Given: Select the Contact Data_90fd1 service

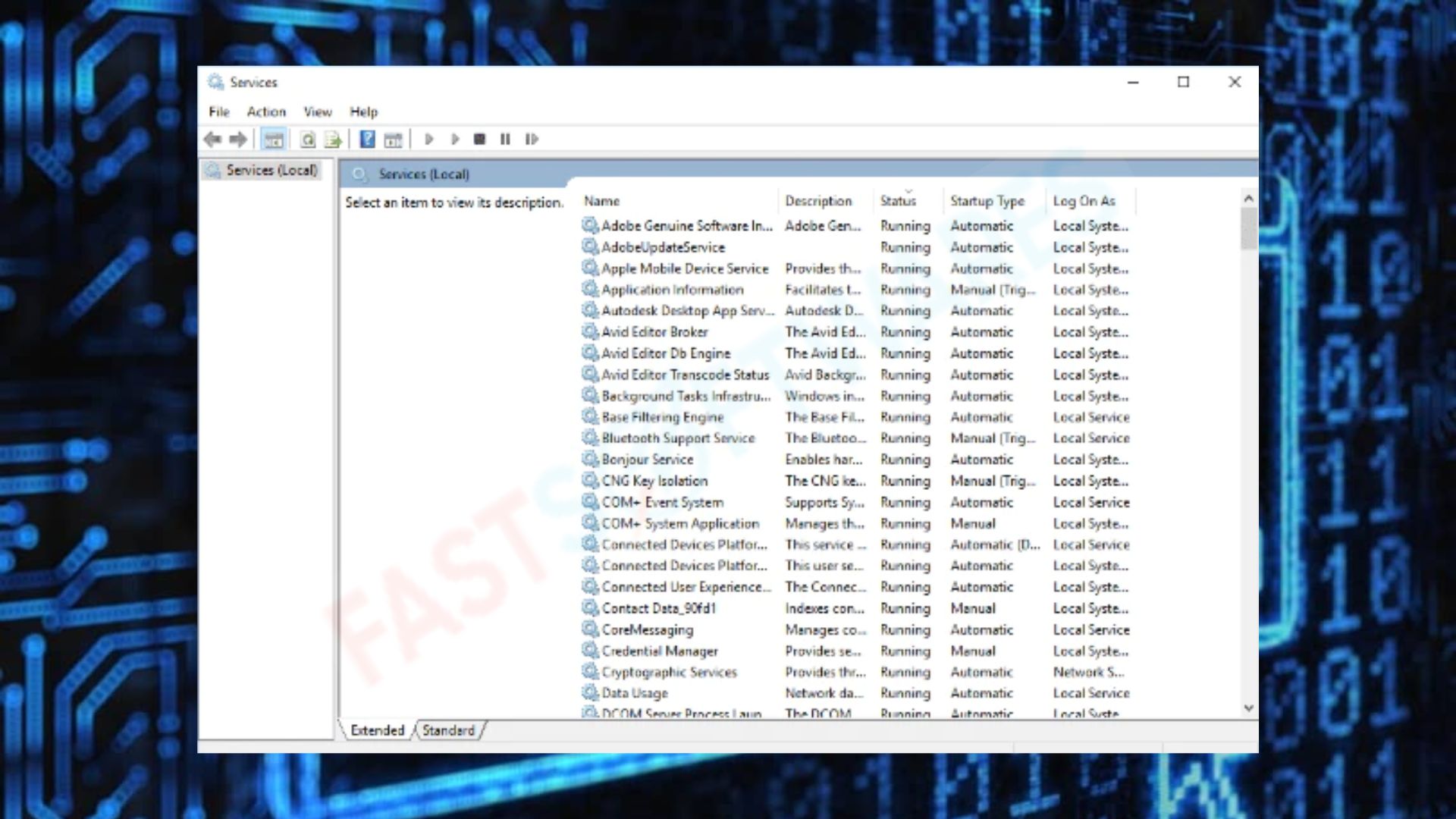Looking at the screenshot, I should pos(858,607).
